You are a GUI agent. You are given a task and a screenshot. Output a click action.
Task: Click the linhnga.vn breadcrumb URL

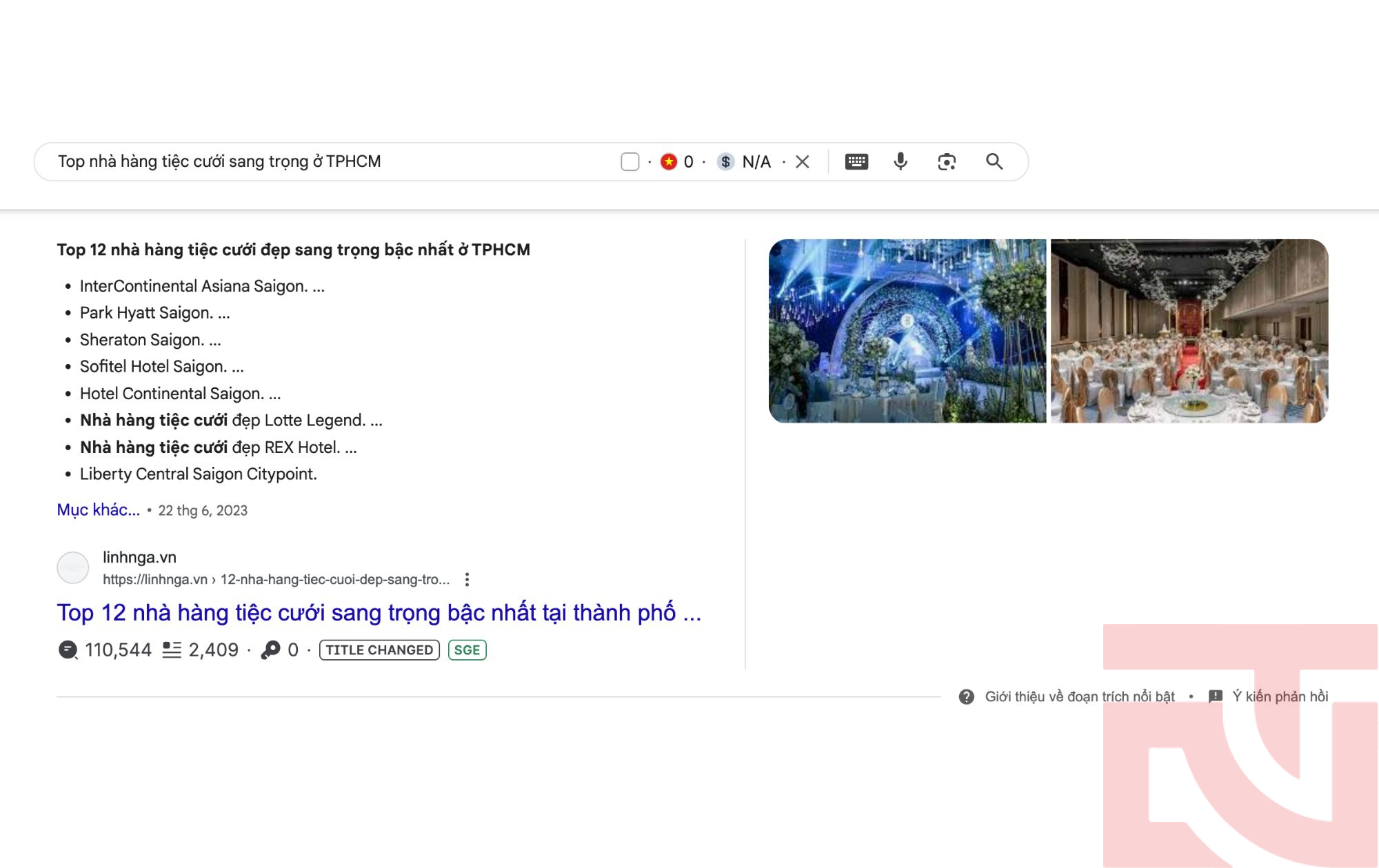276,580
